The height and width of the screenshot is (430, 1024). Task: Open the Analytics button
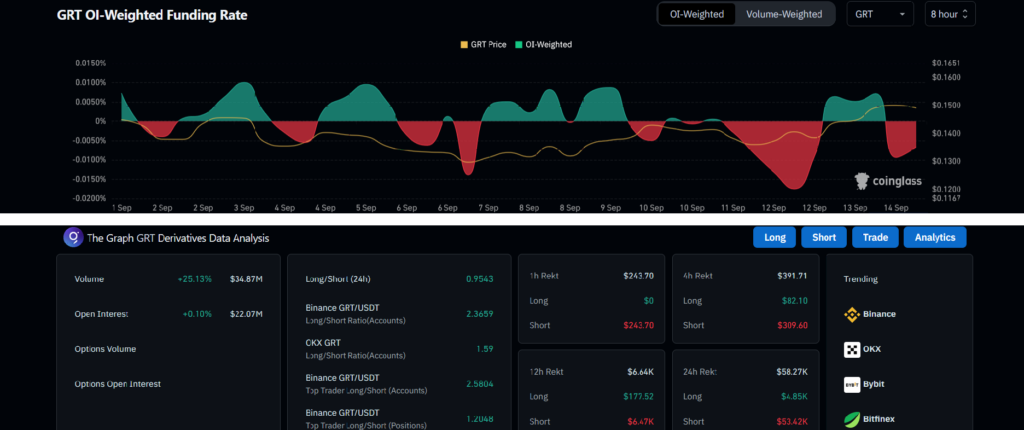tap(935, 237)
